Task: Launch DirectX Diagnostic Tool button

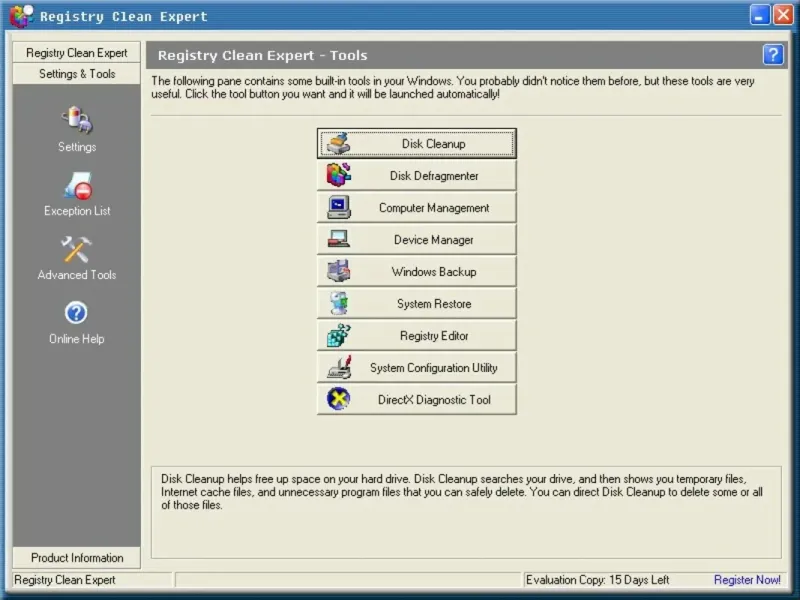Action: tap(416, 399)
